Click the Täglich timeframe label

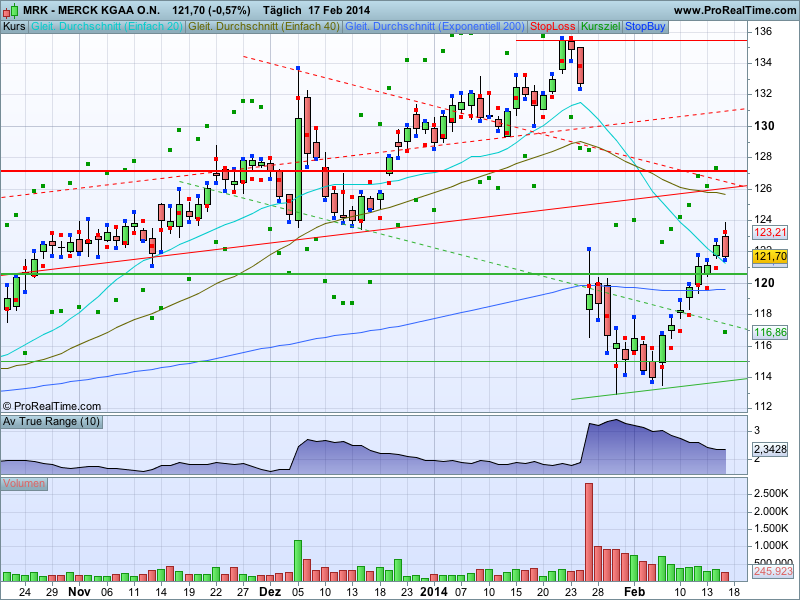pos(282,10)
